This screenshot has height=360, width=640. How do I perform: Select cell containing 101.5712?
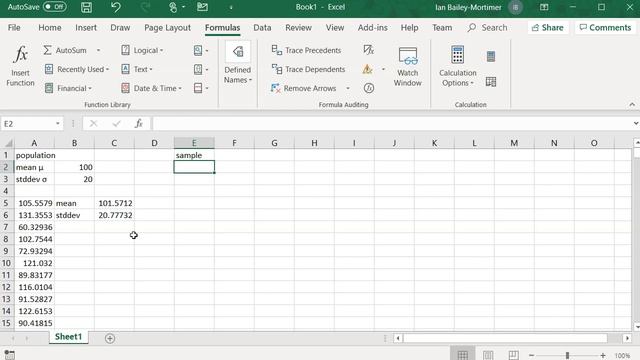pyautogui.click(x=114, y=203)
